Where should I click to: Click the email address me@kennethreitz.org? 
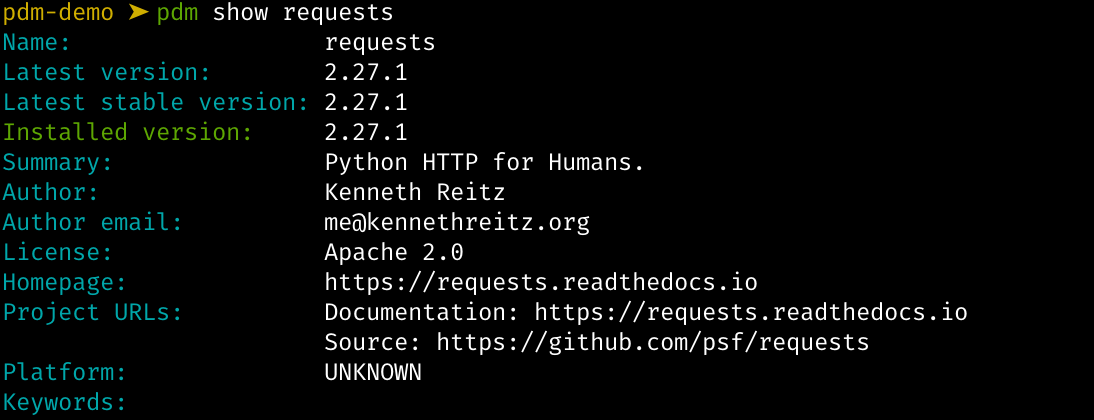point(457,222)
